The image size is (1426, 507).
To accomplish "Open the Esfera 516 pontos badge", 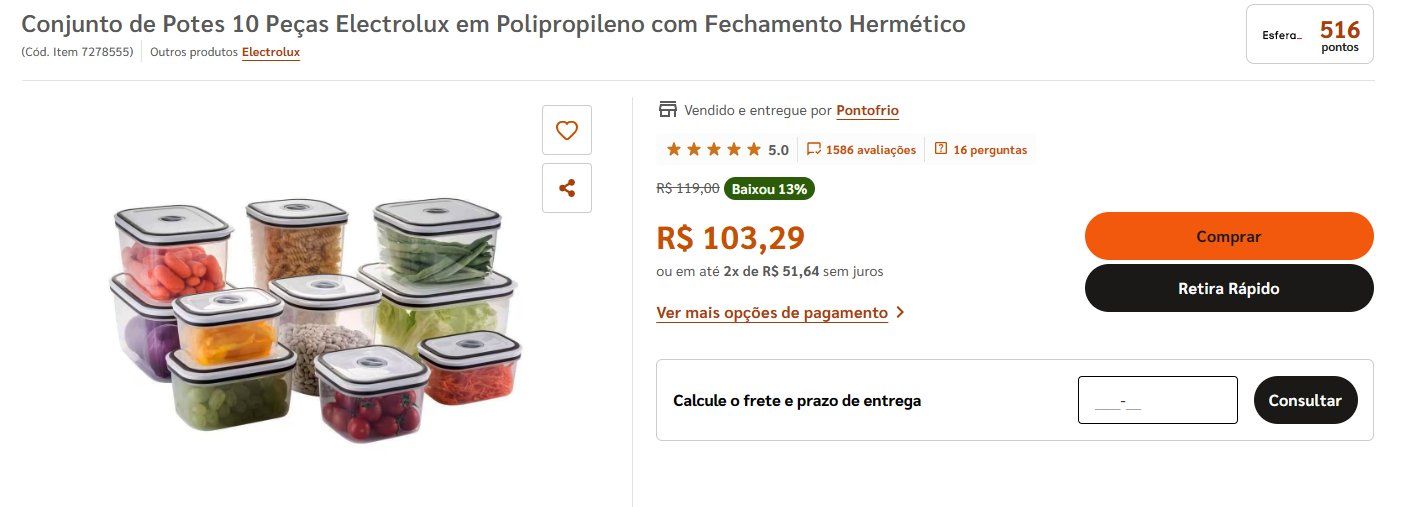I will 1310,34.
